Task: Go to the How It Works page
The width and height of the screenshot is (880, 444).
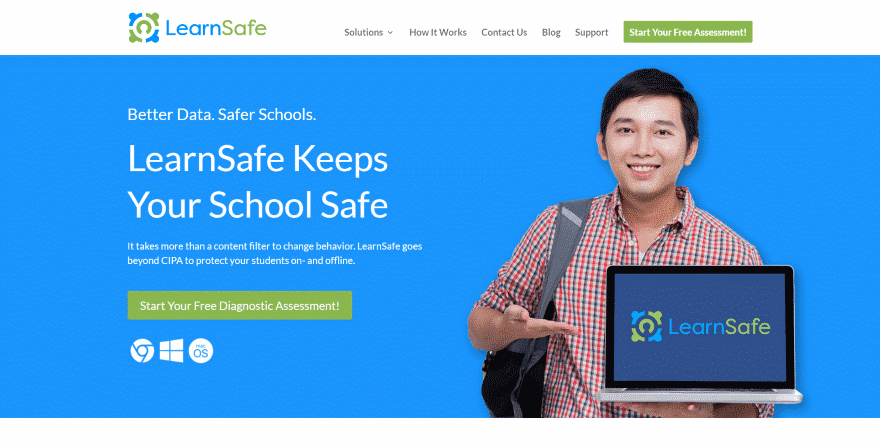Action: coord(438,33)
